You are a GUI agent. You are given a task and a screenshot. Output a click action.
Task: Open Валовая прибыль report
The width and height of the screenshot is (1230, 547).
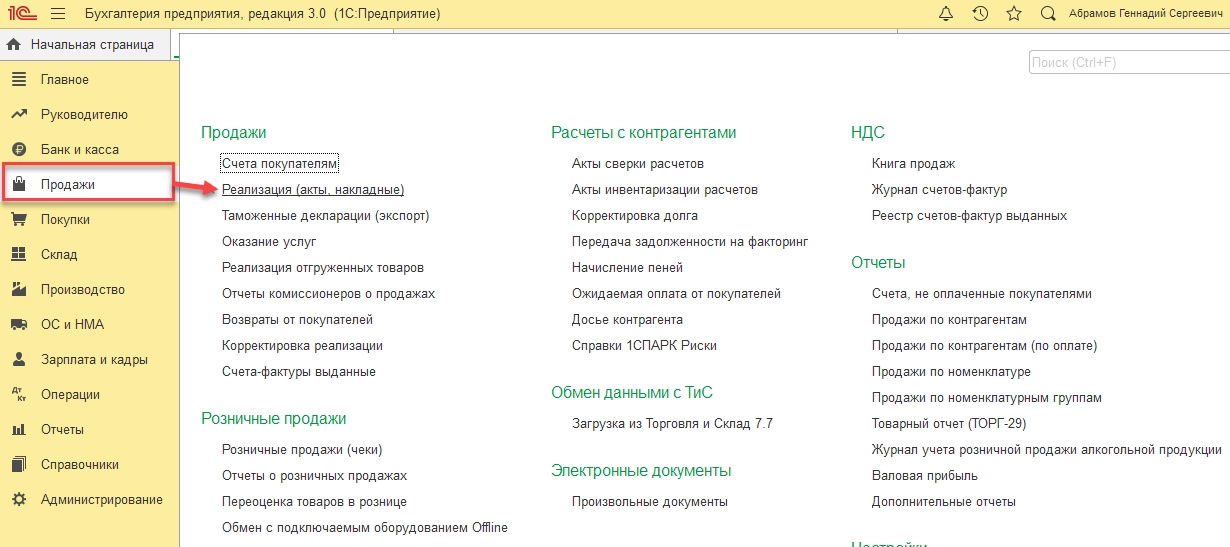pos(925,476)
